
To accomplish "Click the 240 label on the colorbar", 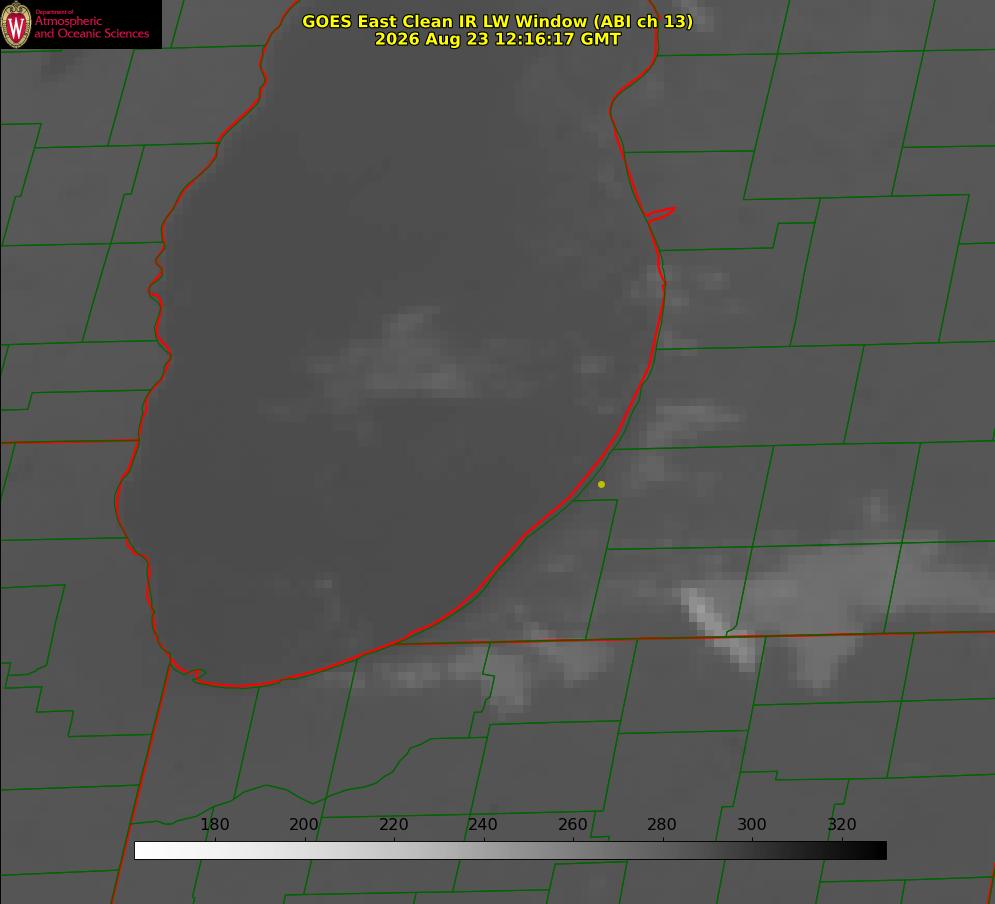I will tap(483, 824).
